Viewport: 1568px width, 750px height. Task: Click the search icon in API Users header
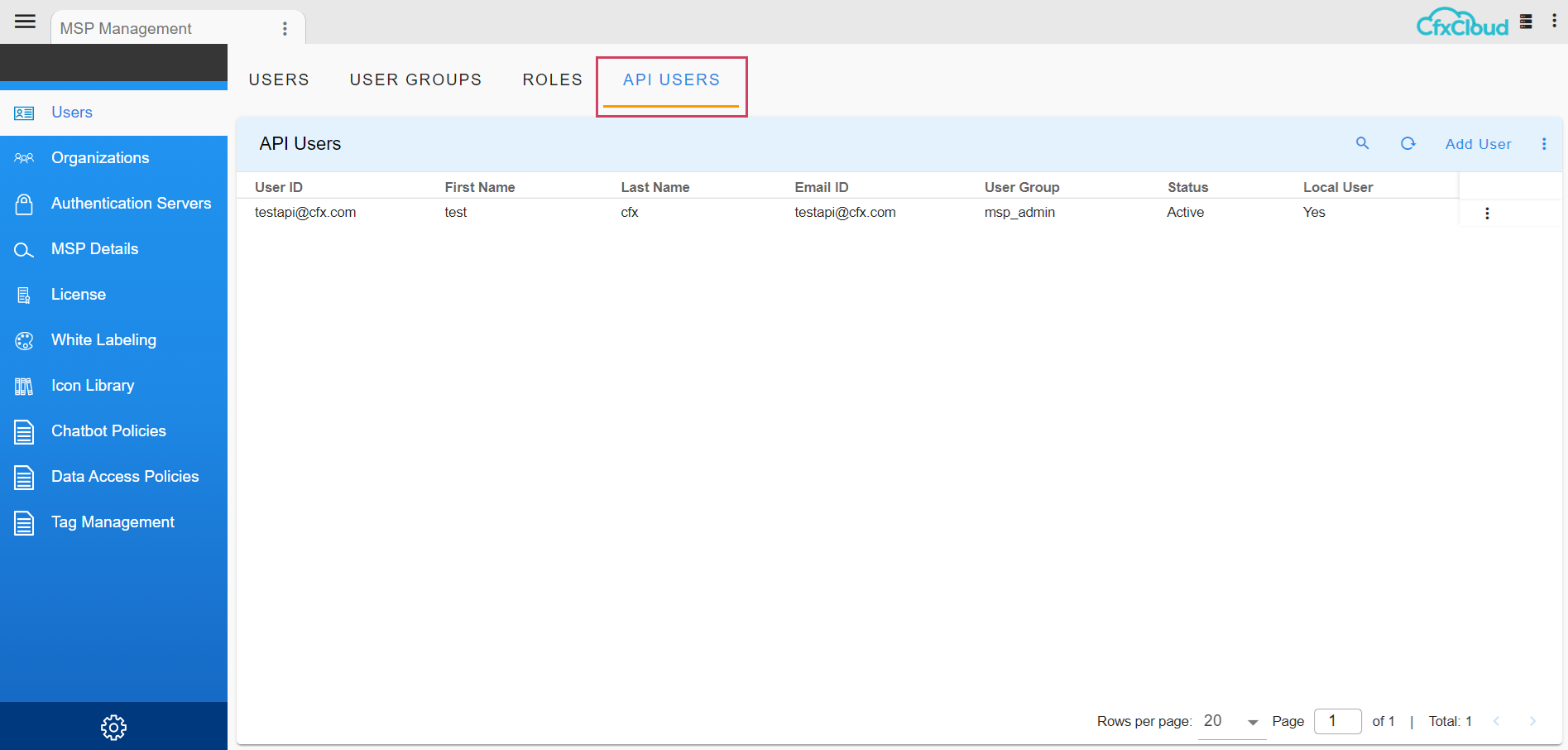1362,143
